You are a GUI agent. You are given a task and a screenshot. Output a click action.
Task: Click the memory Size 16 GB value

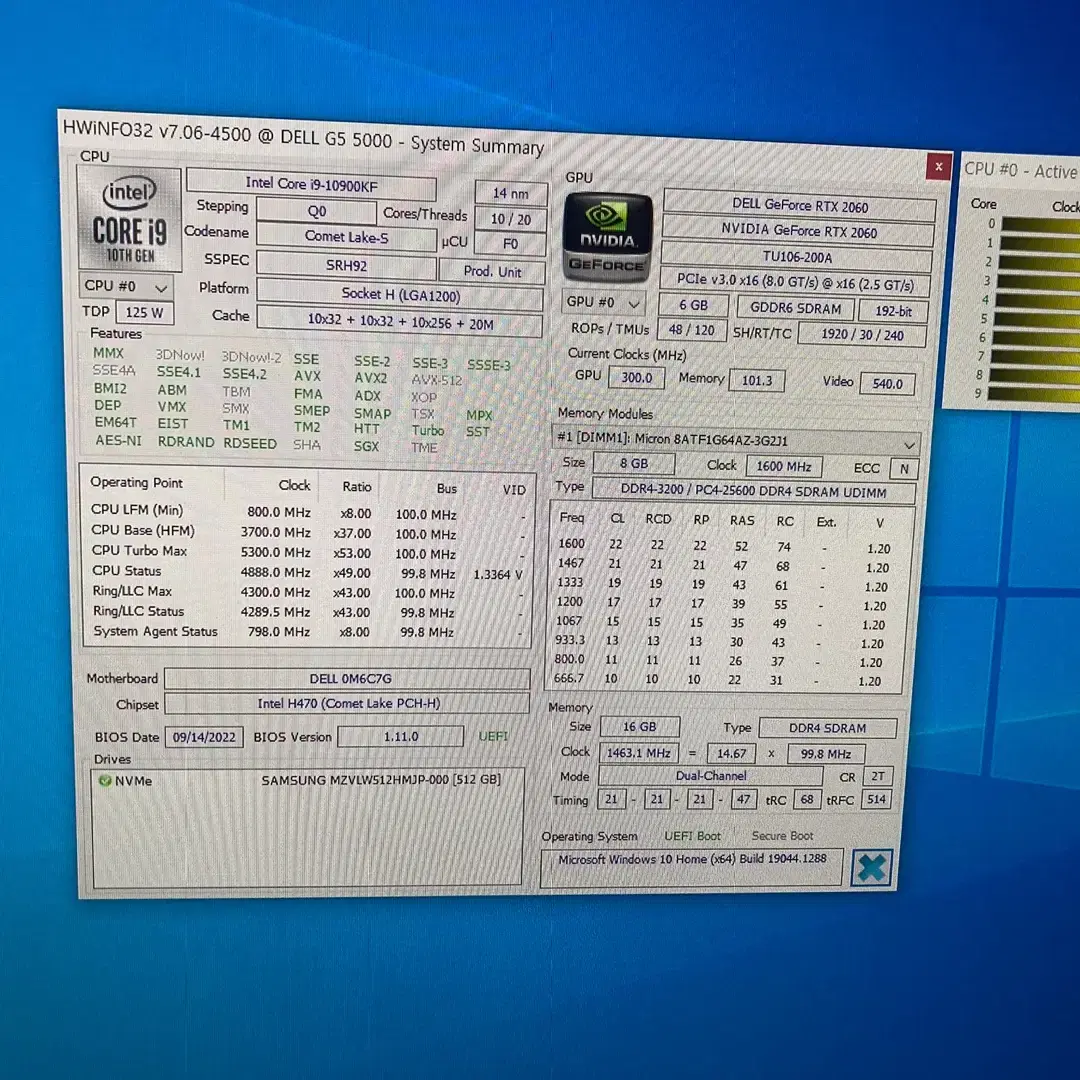coord(640,727)
